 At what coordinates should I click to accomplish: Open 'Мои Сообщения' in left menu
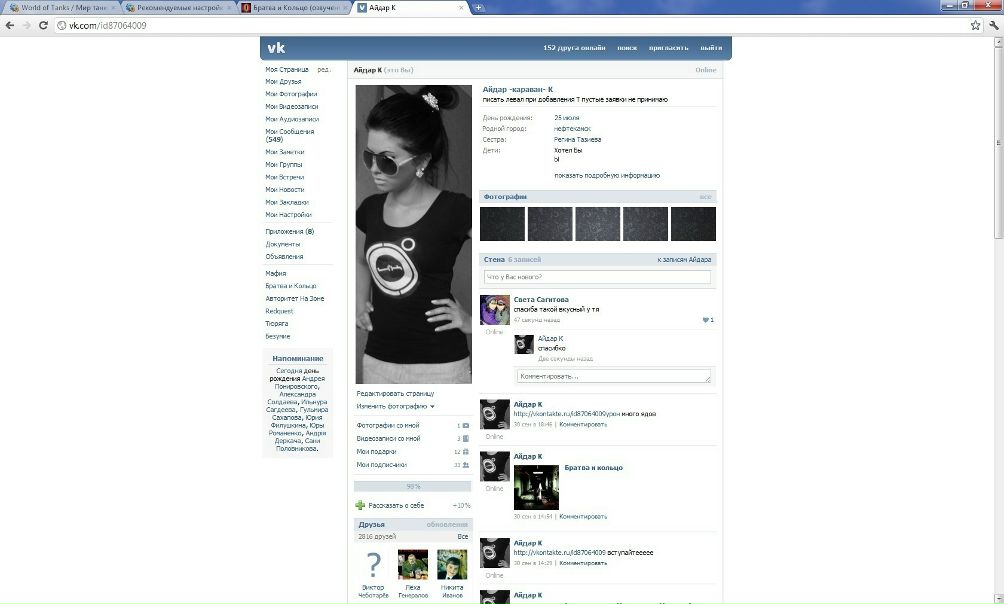click(x=290, y=131)
